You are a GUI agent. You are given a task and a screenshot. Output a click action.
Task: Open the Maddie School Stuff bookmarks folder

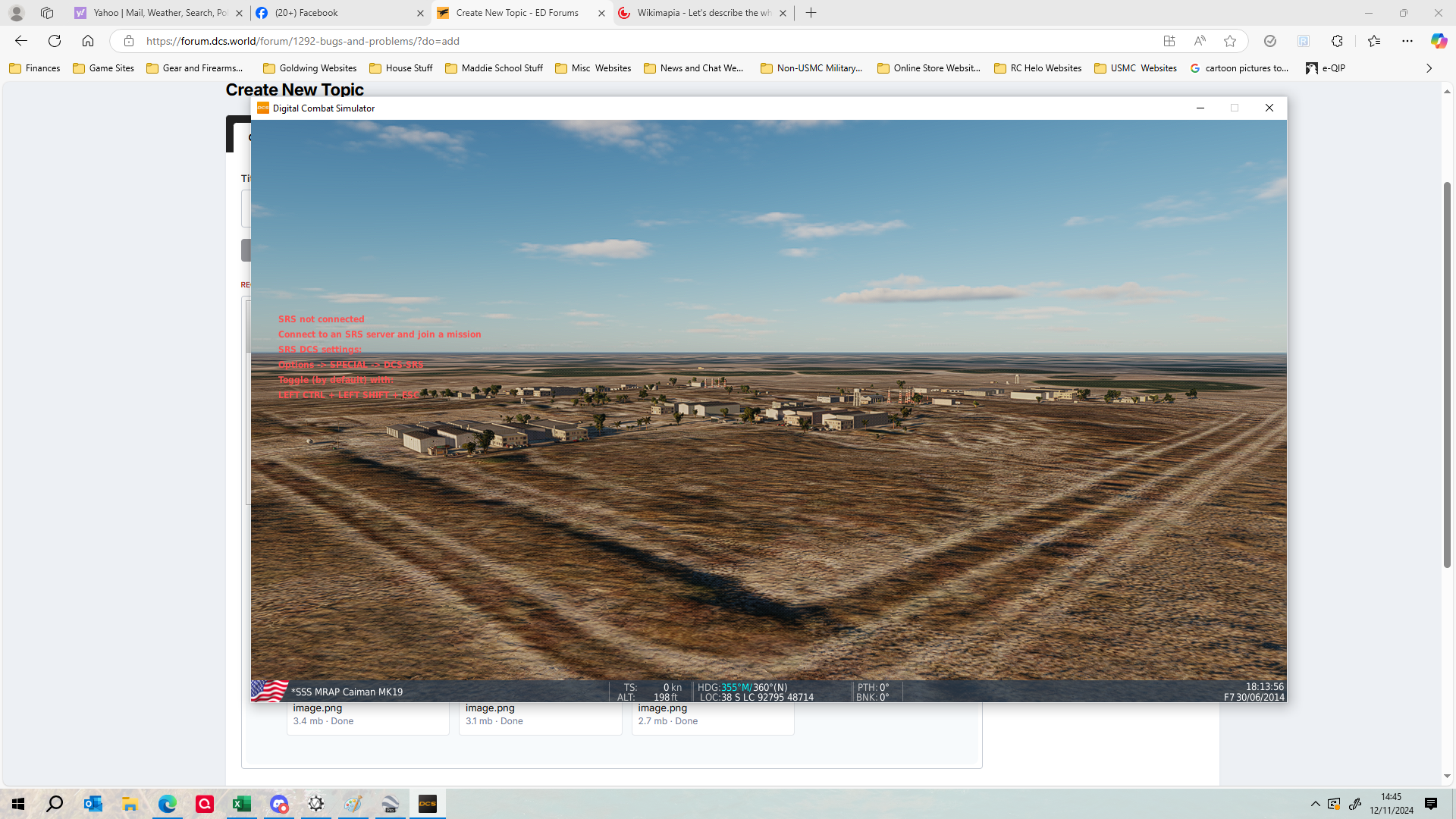coord(494,68)
